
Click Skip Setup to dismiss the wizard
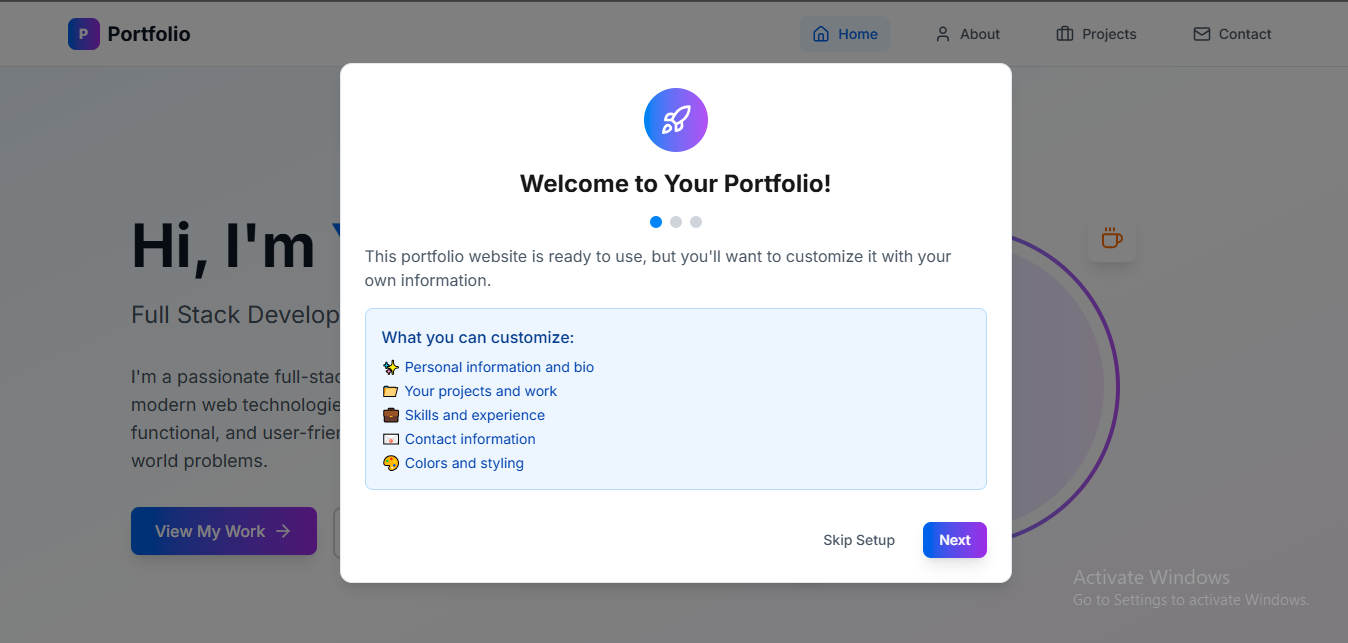click(858, 540)
